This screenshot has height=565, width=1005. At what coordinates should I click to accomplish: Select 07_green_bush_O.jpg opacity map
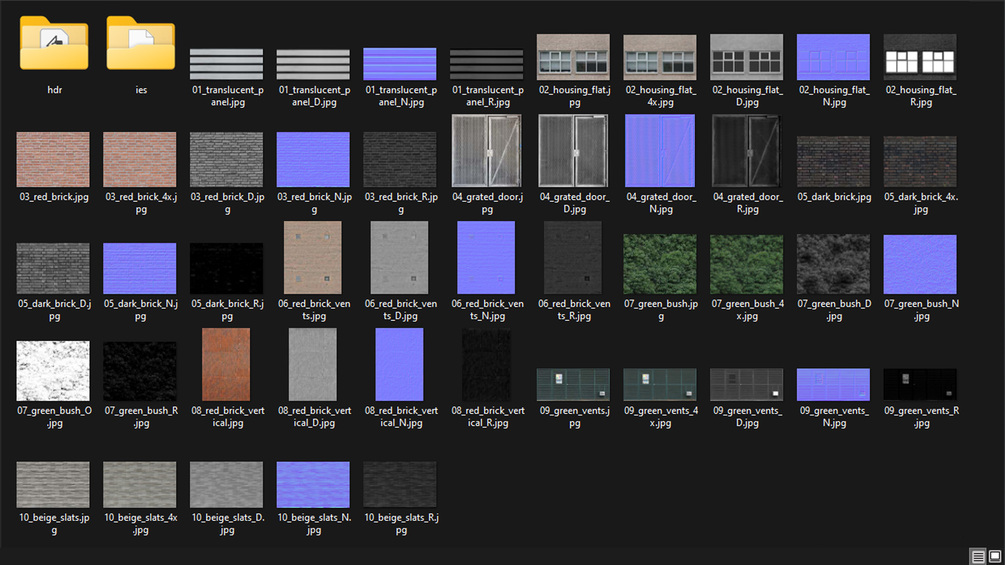(53, 371)
